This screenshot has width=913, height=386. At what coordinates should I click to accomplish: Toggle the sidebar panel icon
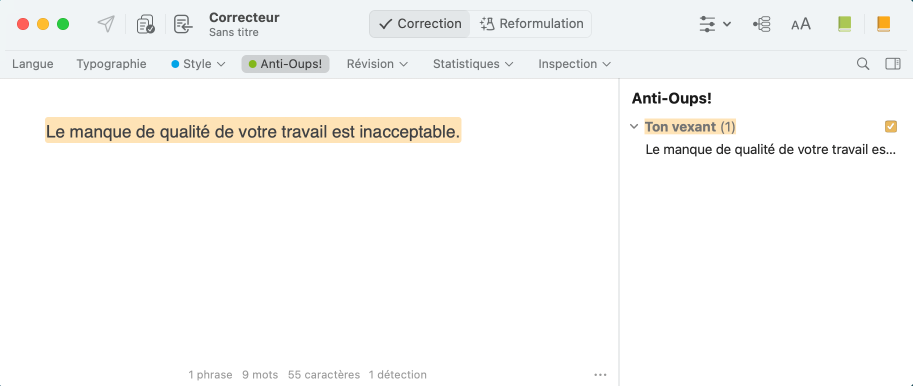click(x=893, y=64)
